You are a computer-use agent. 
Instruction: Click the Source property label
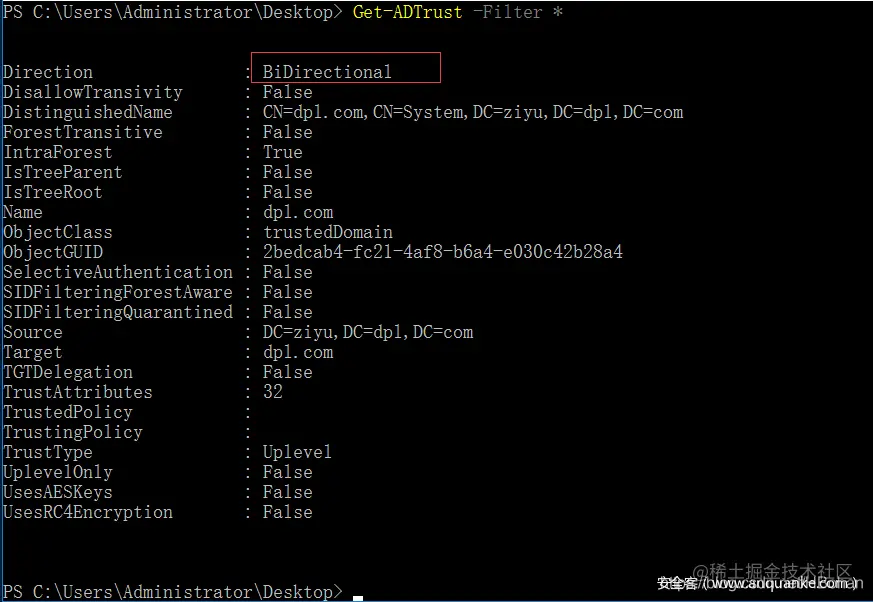point(33,332)
